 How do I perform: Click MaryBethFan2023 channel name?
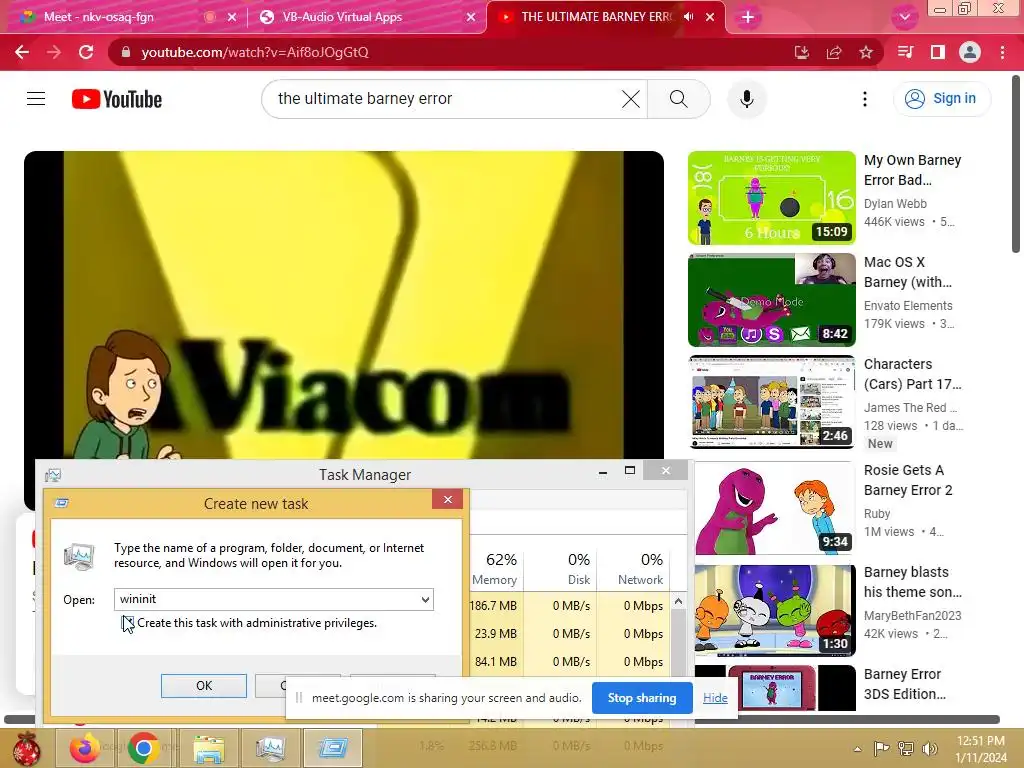[x=912, y=615]
